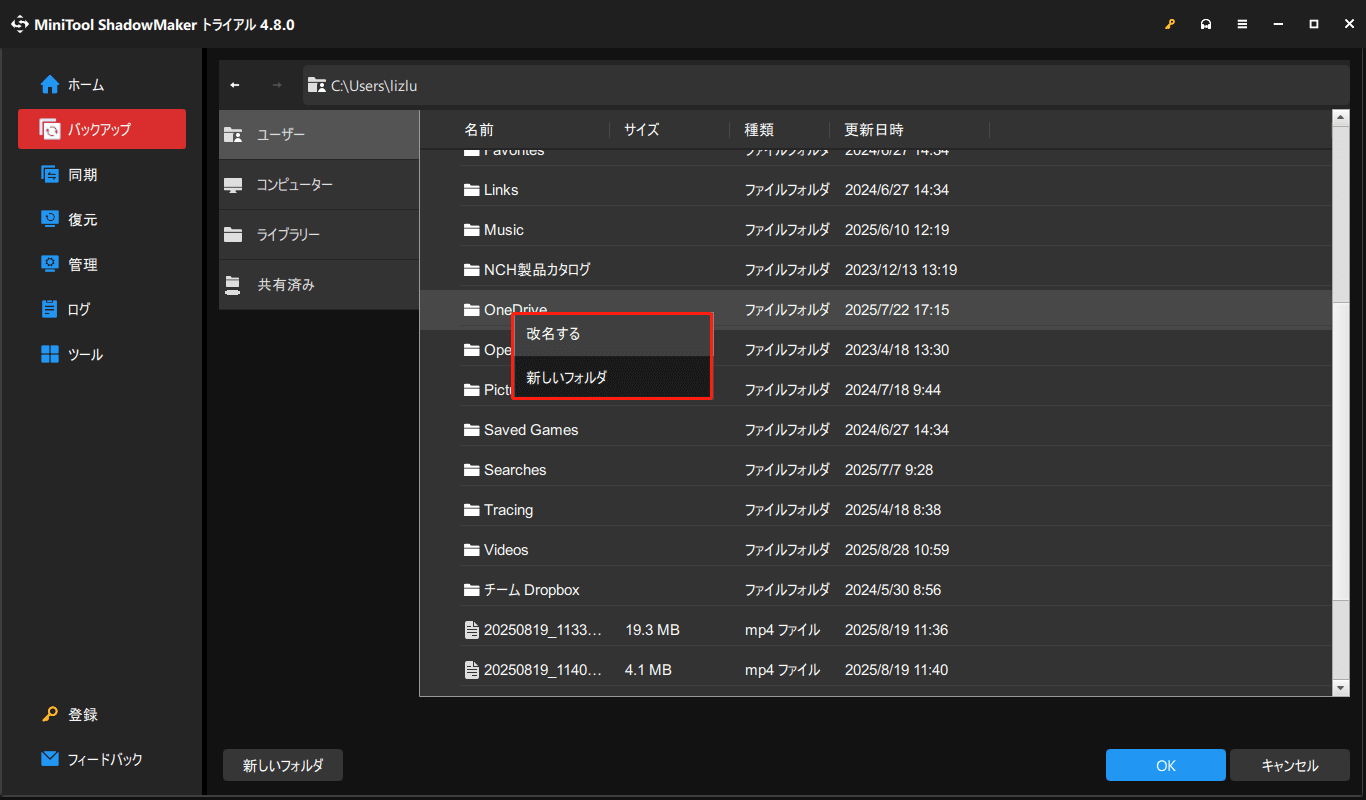The height and width of the screenshot is (800, 1366).
Task: Click folder icon next to Searches
Action: (x=472, y=470)
